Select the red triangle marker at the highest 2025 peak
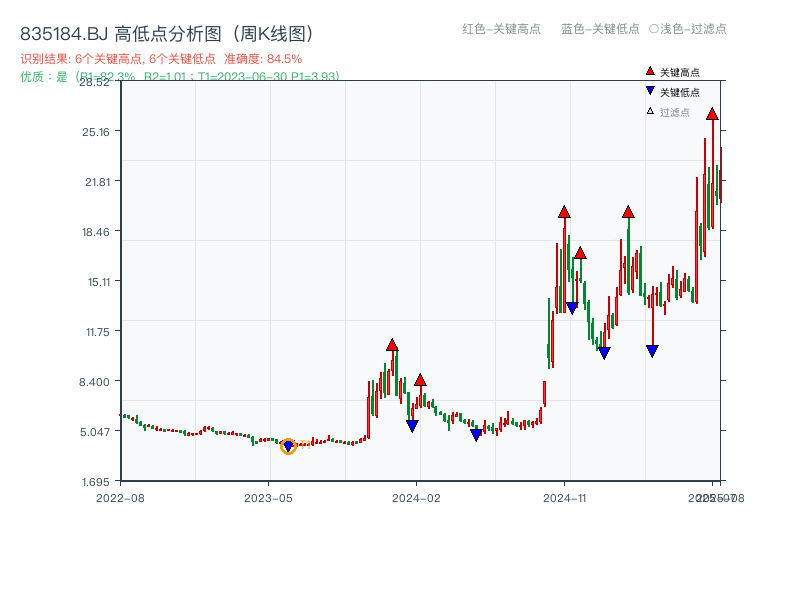The width and height of the screenshot is (800, 600). pos(711,115)
